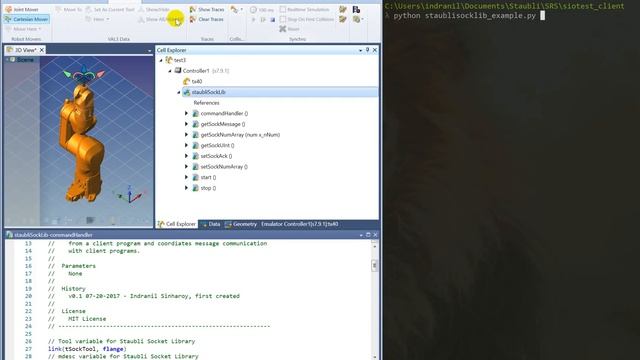Switch to the Geometry tab
Screen dimensions: 640x360
click(x=241, y=224)
